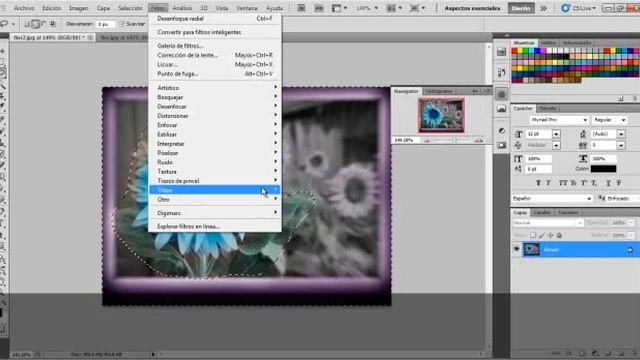Viewport: 640px width, 360px height.
Task: Show more workspaces with the double-arrow icon
Action: 543,8
